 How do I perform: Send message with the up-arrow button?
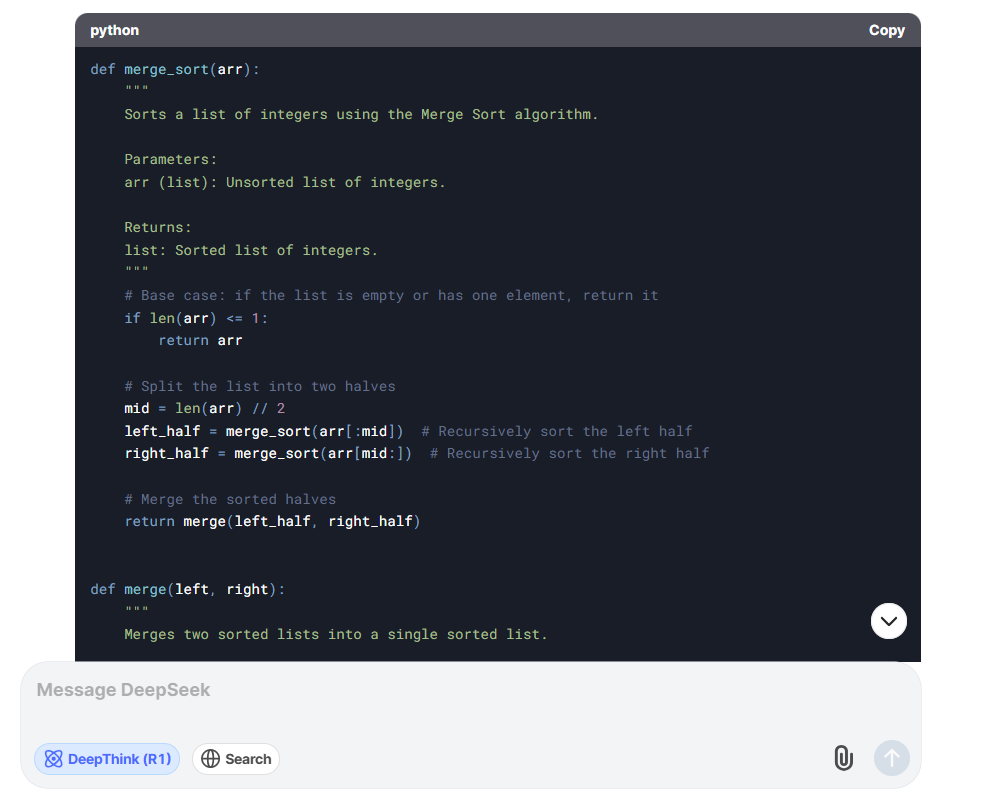pyautogui.click(x=892, y=758)
